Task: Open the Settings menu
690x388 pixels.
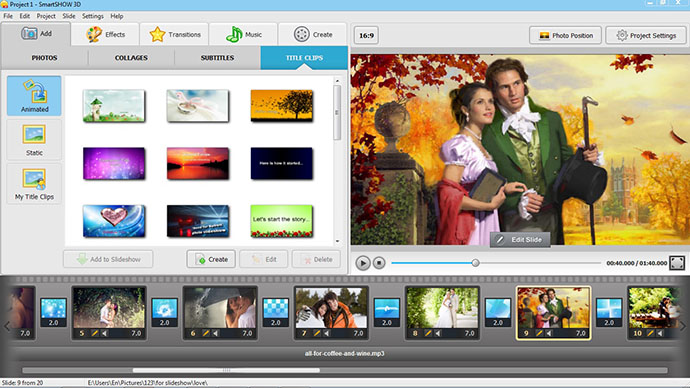Action: 92,16
